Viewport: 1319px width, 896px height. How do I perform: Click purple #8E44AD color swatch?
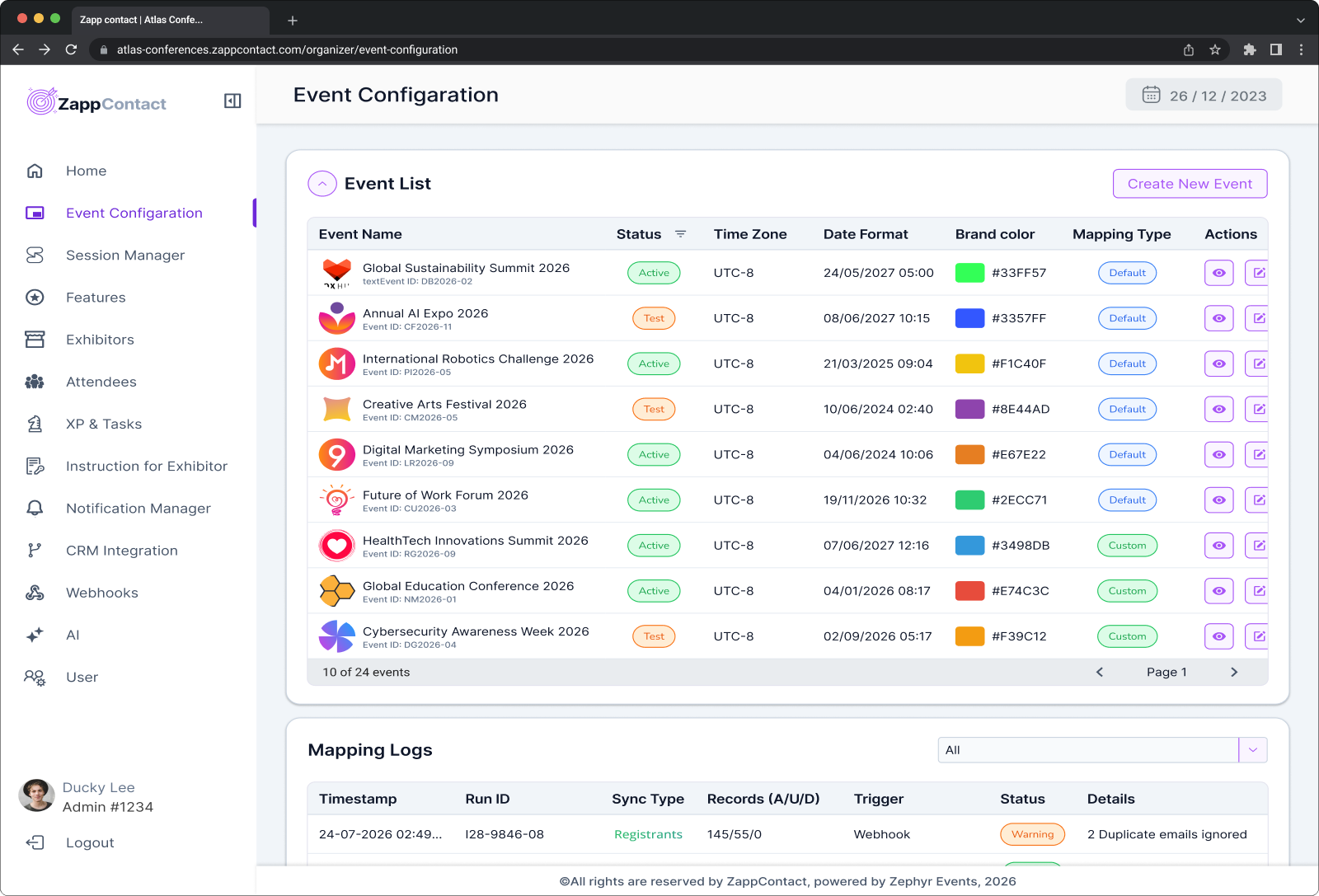tap(969, 409)
